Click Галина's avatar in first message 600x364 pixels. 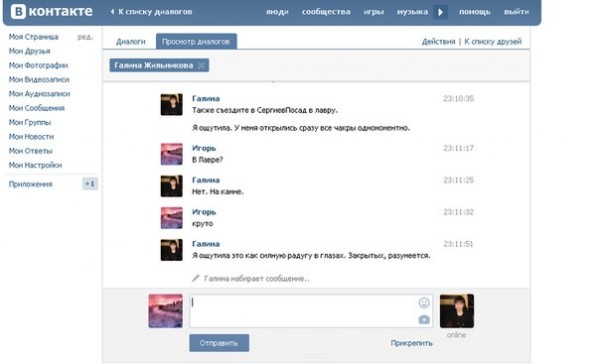pyautogui.click(x=171, y=104)
